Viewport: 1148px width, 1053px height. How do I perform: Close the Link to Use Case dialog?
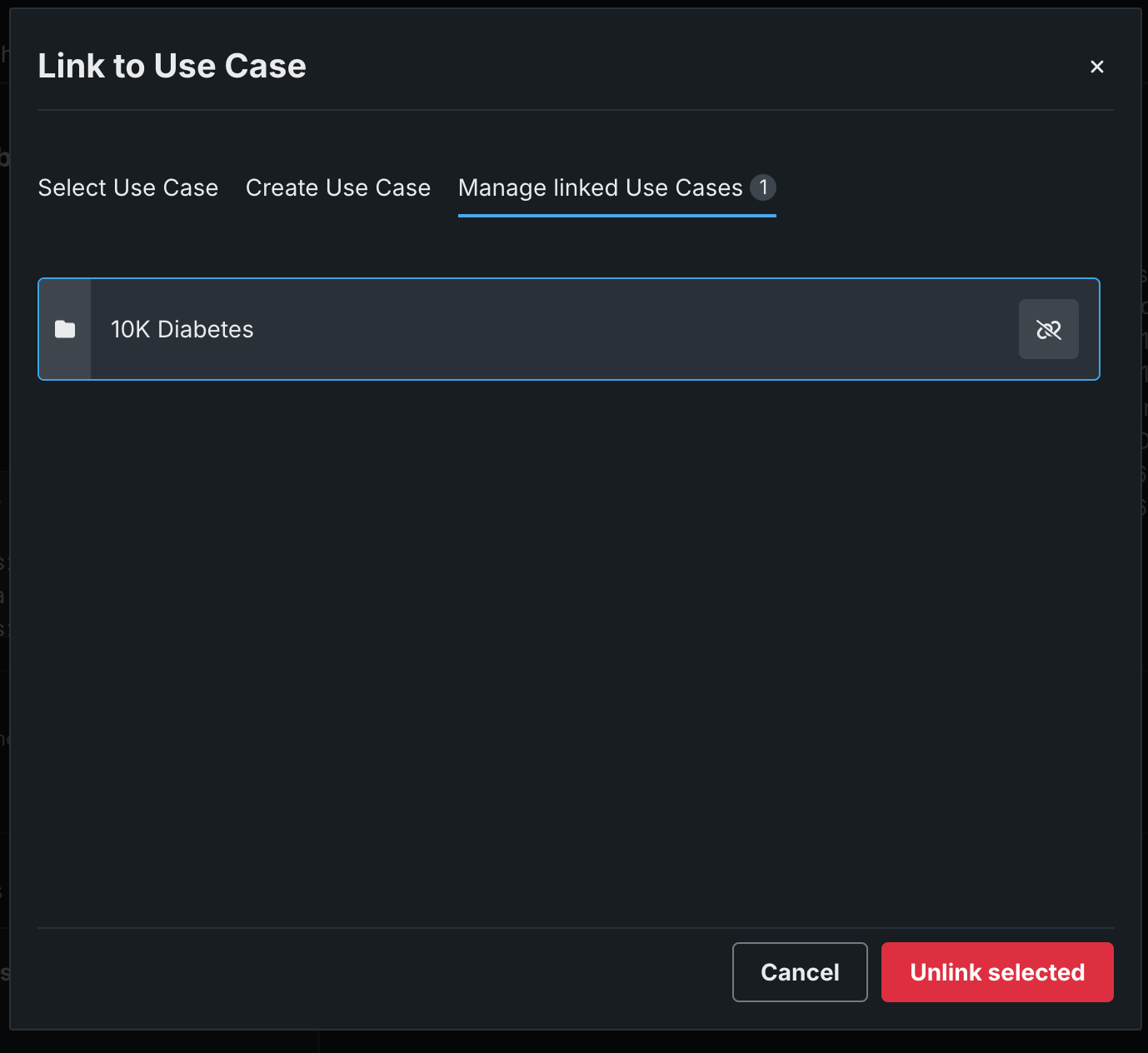coord(1097,67)
